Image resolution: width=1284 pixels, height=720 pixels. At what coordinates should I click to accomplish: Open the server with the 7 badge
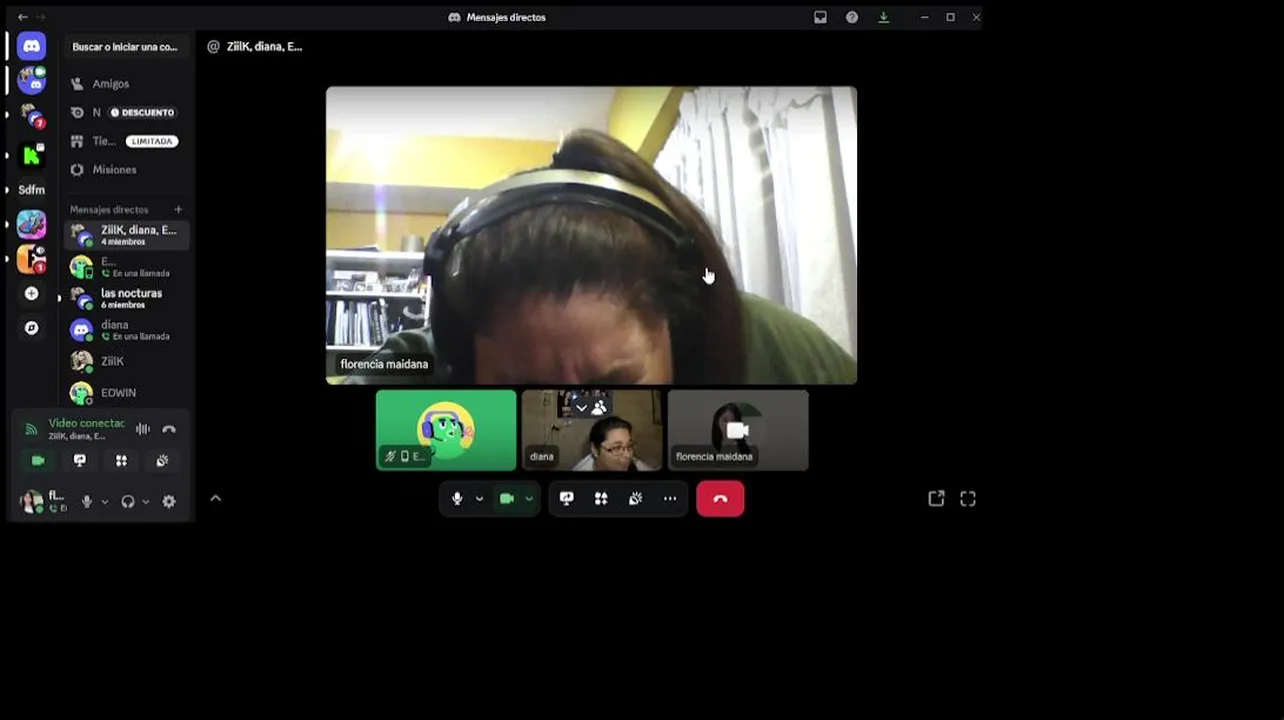(x=32, y=116)
